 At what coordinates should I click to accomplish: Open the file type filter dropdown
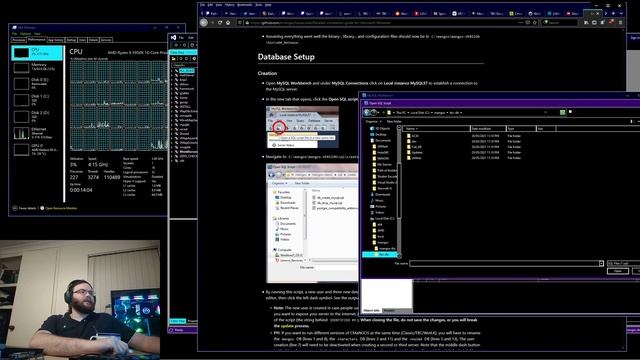coord(623,264)
